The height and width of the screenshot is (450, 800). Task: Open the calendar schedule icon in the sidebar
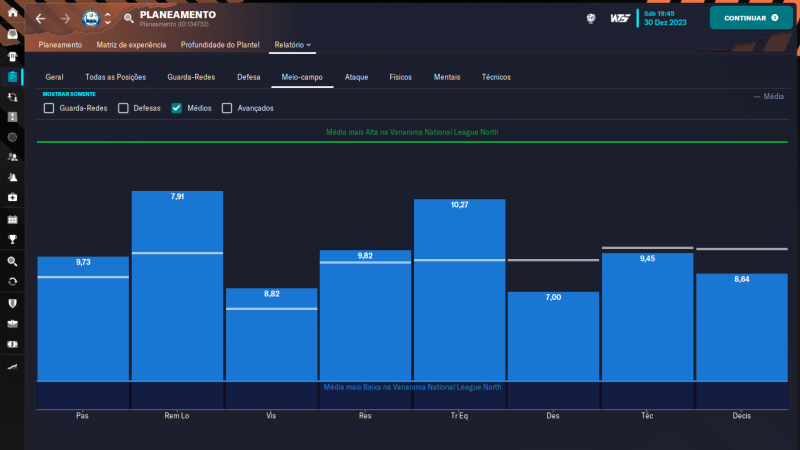12,218
